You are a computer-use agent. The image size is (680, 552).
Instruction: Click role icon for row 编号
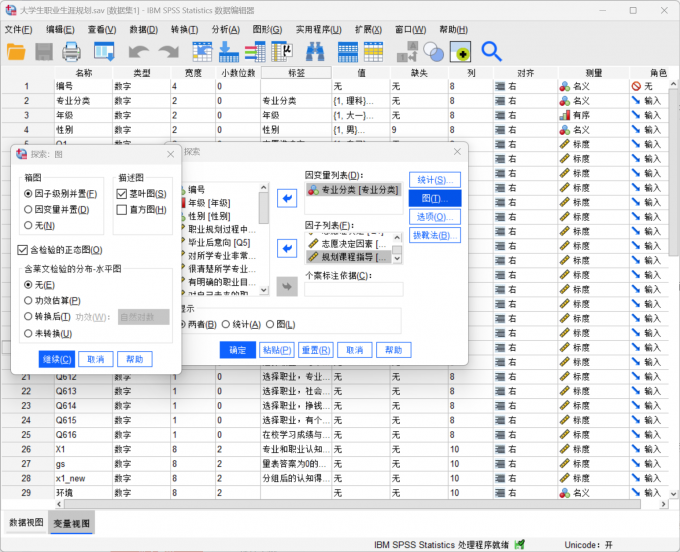click(636, 86)
